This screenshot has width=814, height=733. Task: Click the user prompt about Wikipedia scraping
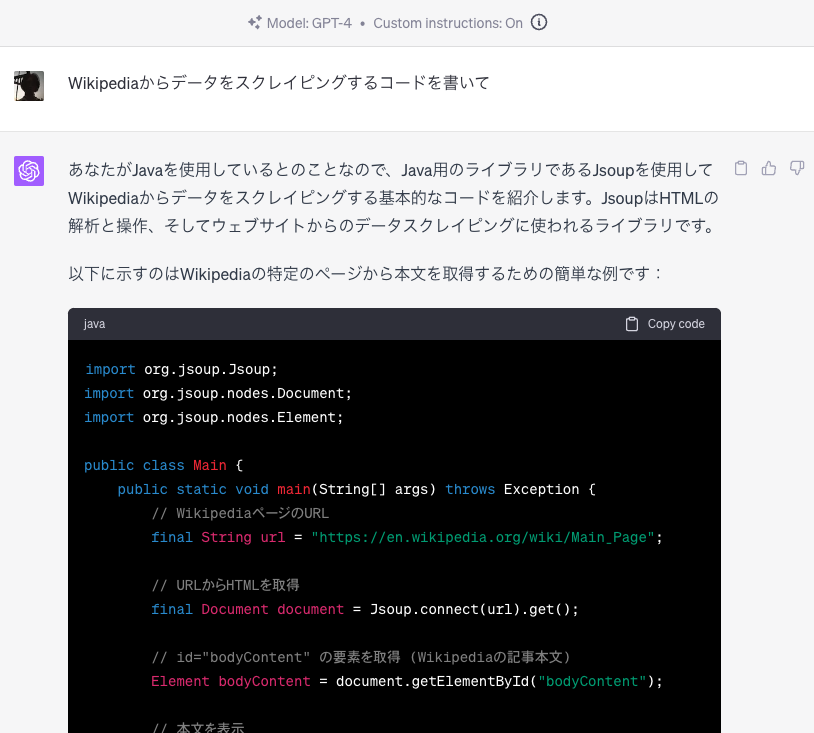279,83
